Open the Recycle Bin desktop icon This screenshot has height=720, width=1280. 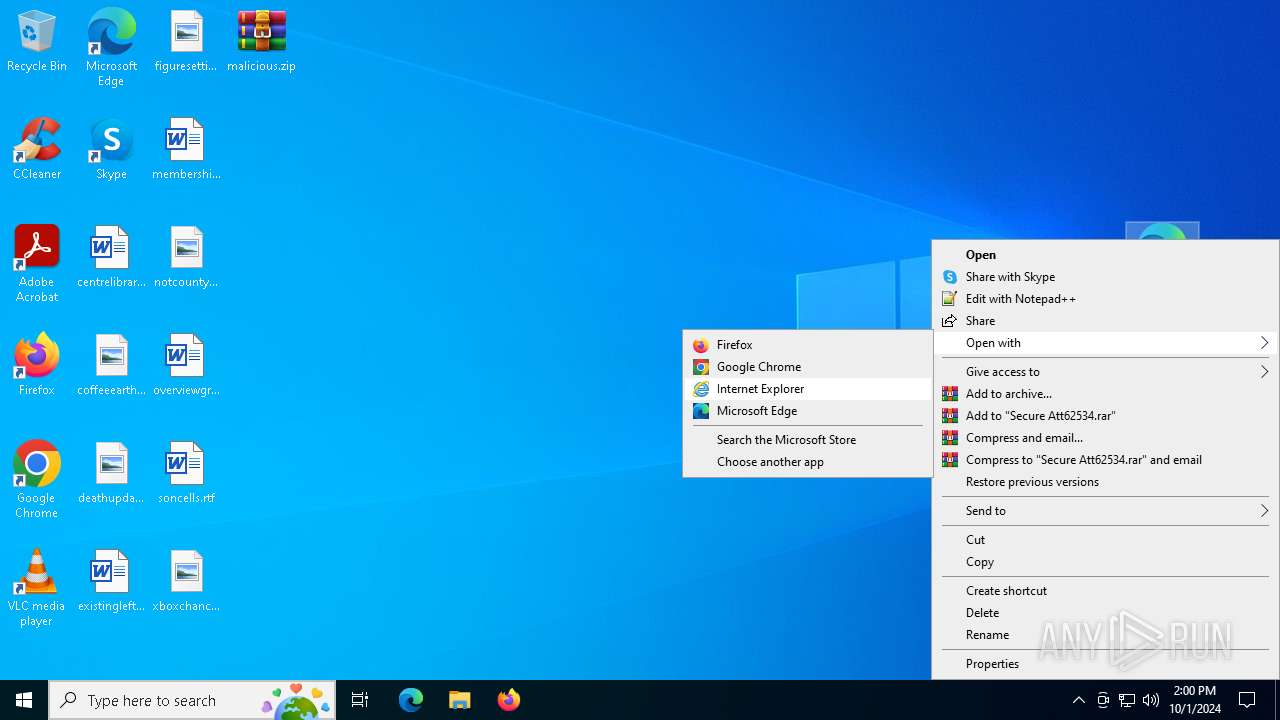(x=37, y=42)
